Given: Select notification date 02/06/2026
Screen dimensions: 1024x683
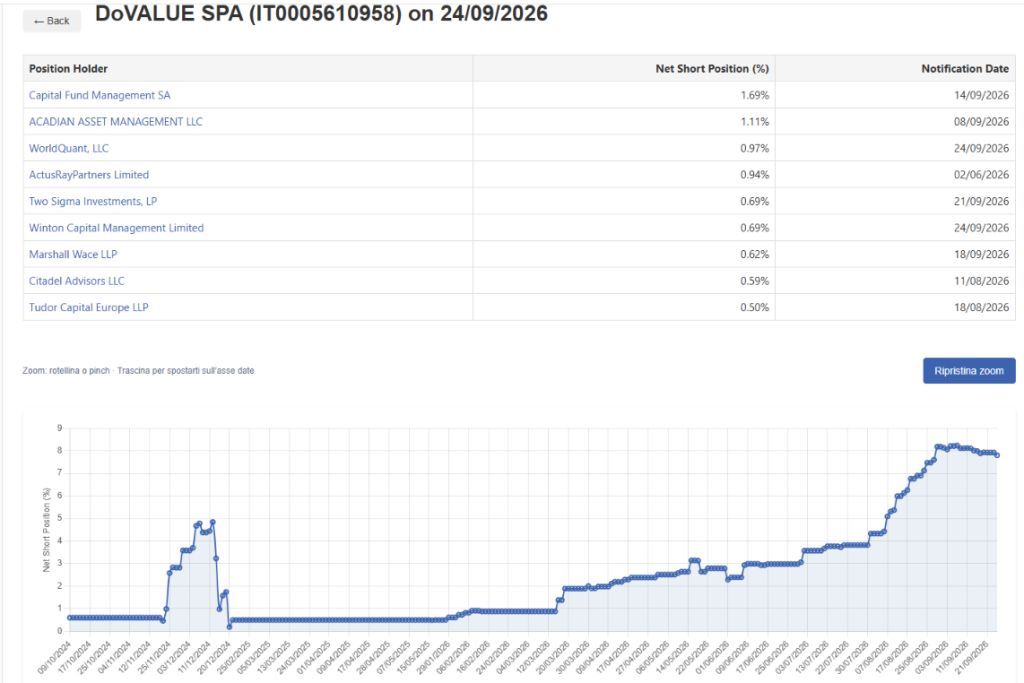Looking at the screenshot, I should pos(981,175).
